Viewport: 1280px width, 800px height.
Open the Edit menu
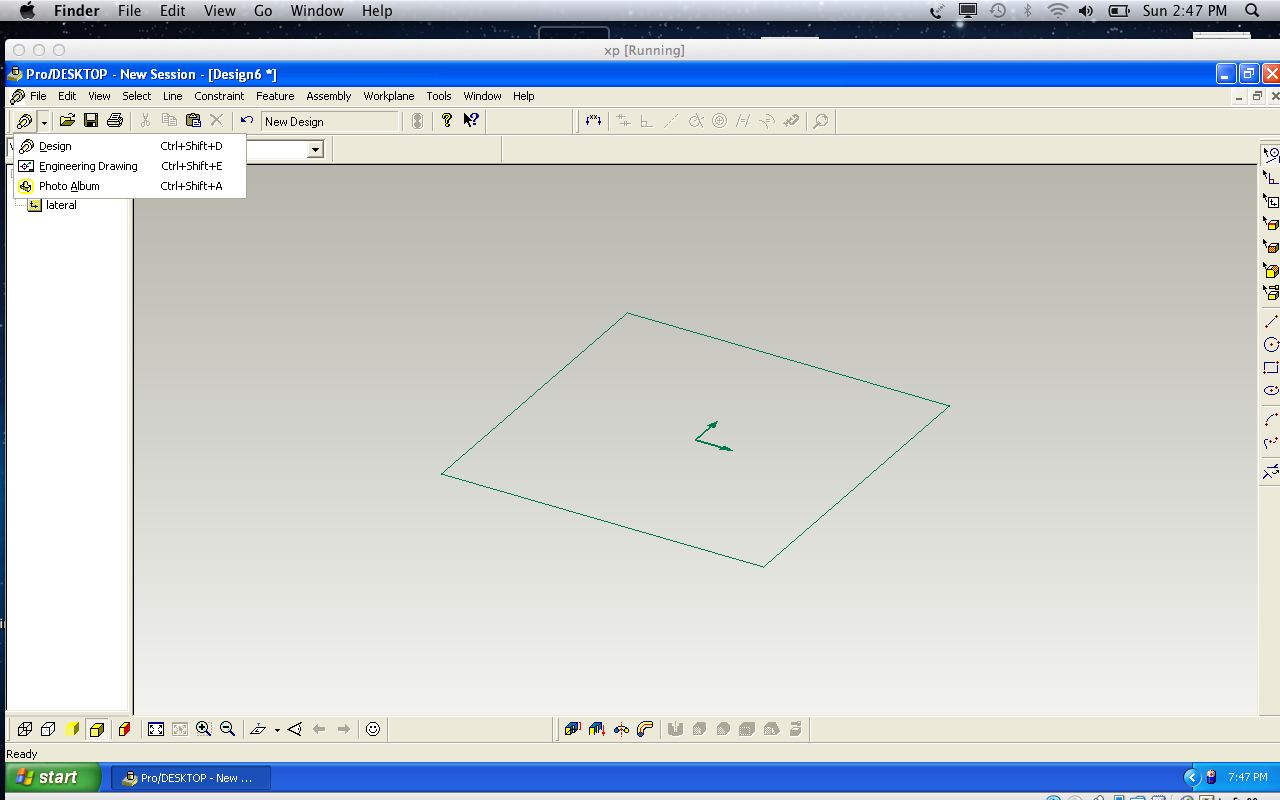67,96
